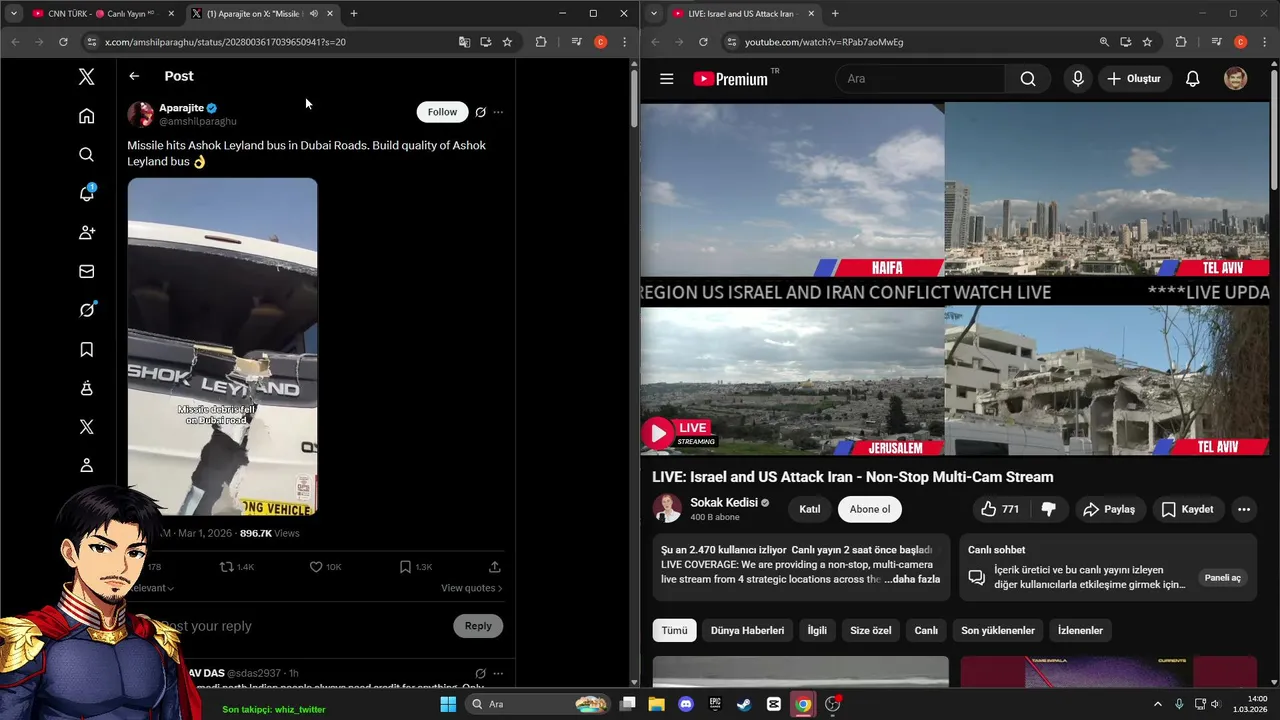Bookmark the YouTube page with star
Viewport: 1280px width, 720px height.
coord(1147,42)
